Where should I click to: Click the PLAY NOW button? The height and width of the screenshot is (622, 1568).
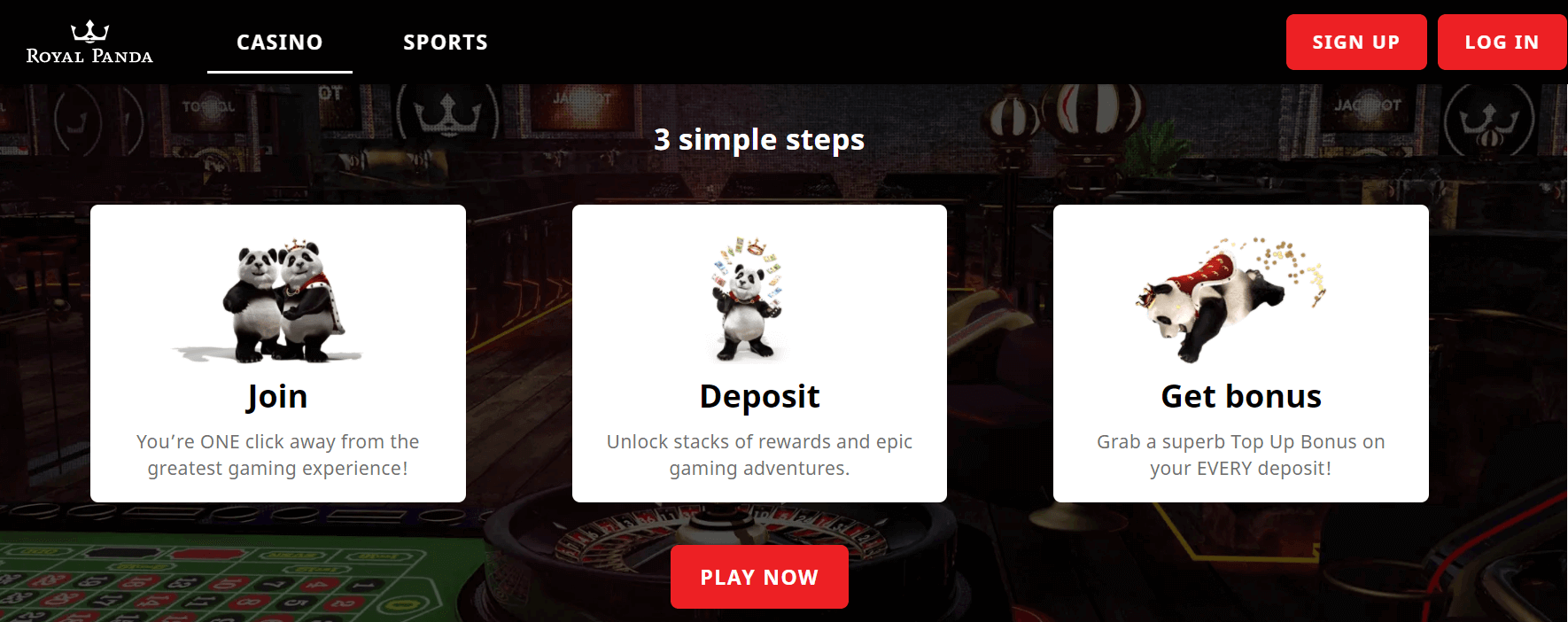click(x=759, y=577)
